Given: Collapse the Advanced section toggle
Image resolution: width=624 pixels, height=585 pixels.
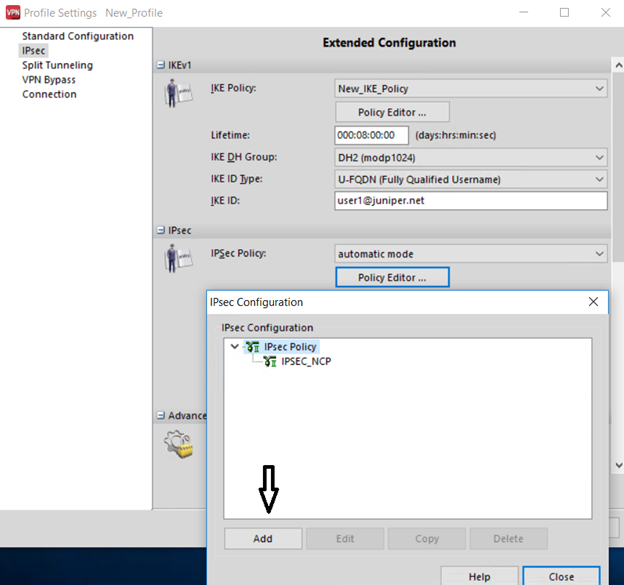Looking at the screenshot, I should [161, 415].
